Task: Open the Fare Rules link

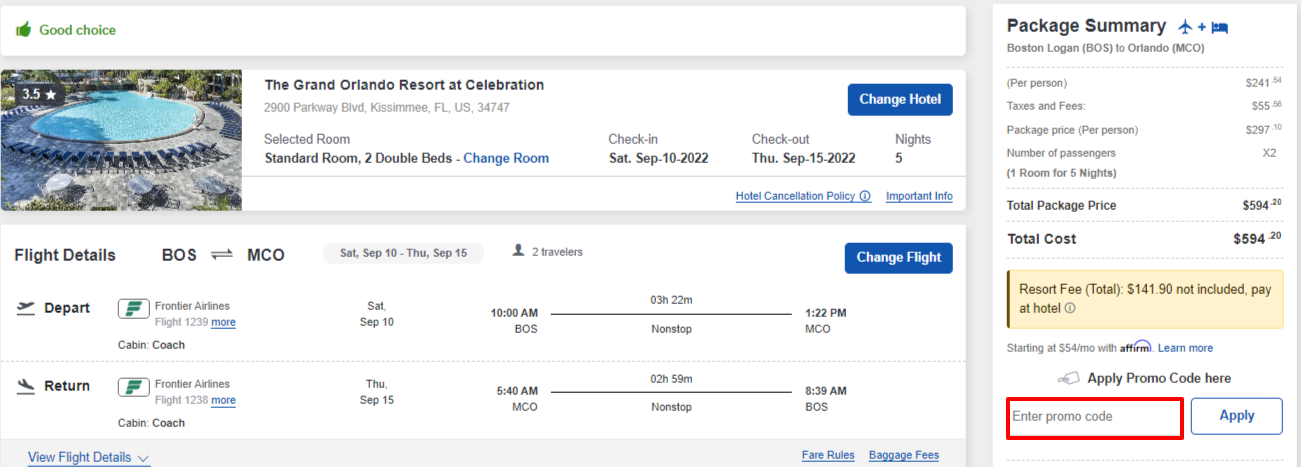Action: (828, 455)
